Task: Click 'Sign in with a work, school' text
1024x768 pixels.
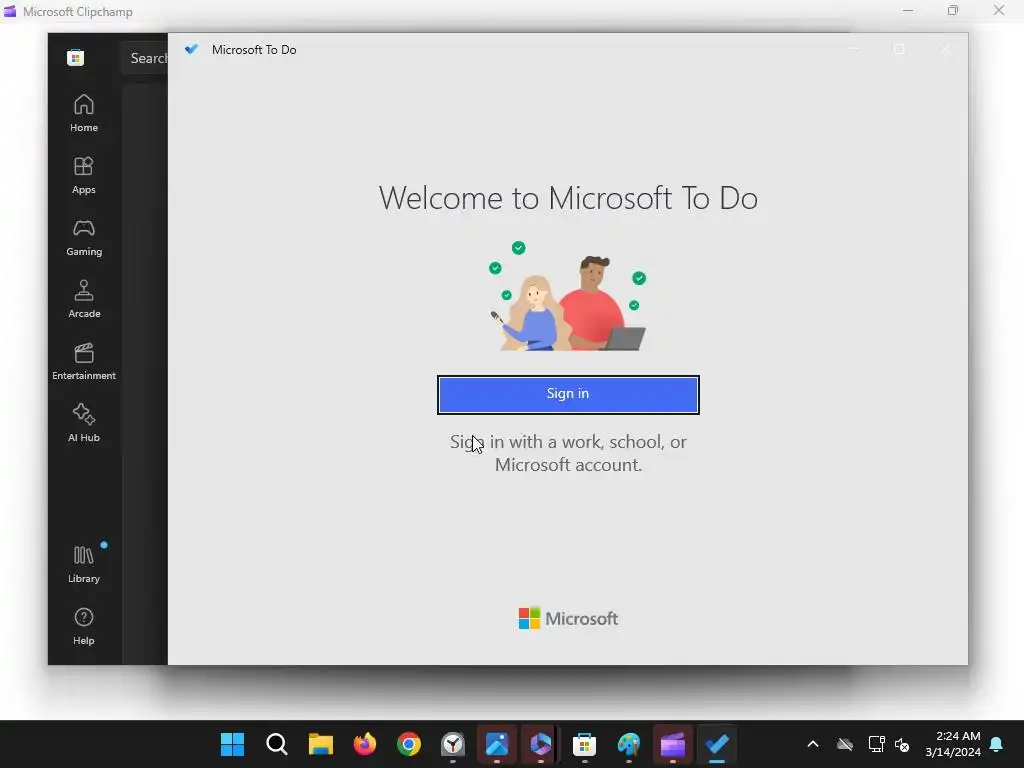Action: pos(568,453)
